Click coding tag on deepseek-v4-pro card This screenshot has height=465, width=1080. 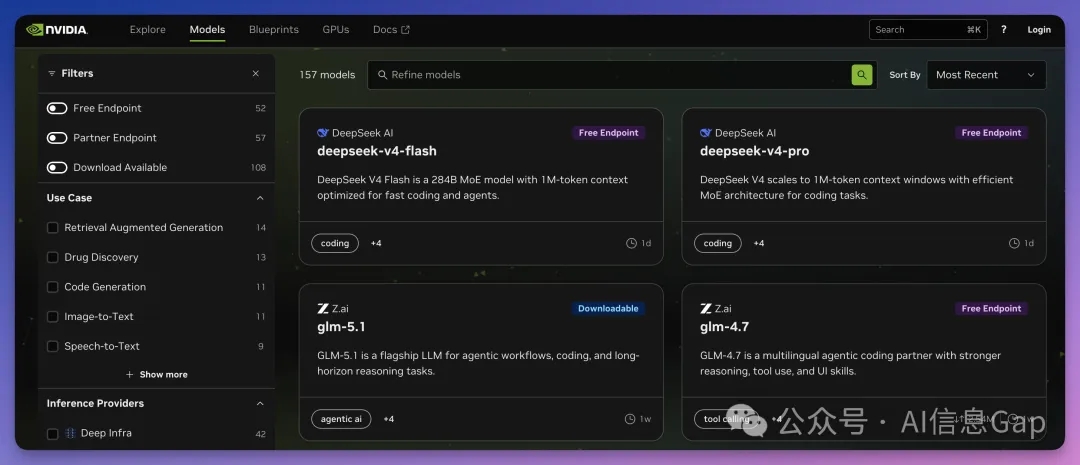(718, 243)
